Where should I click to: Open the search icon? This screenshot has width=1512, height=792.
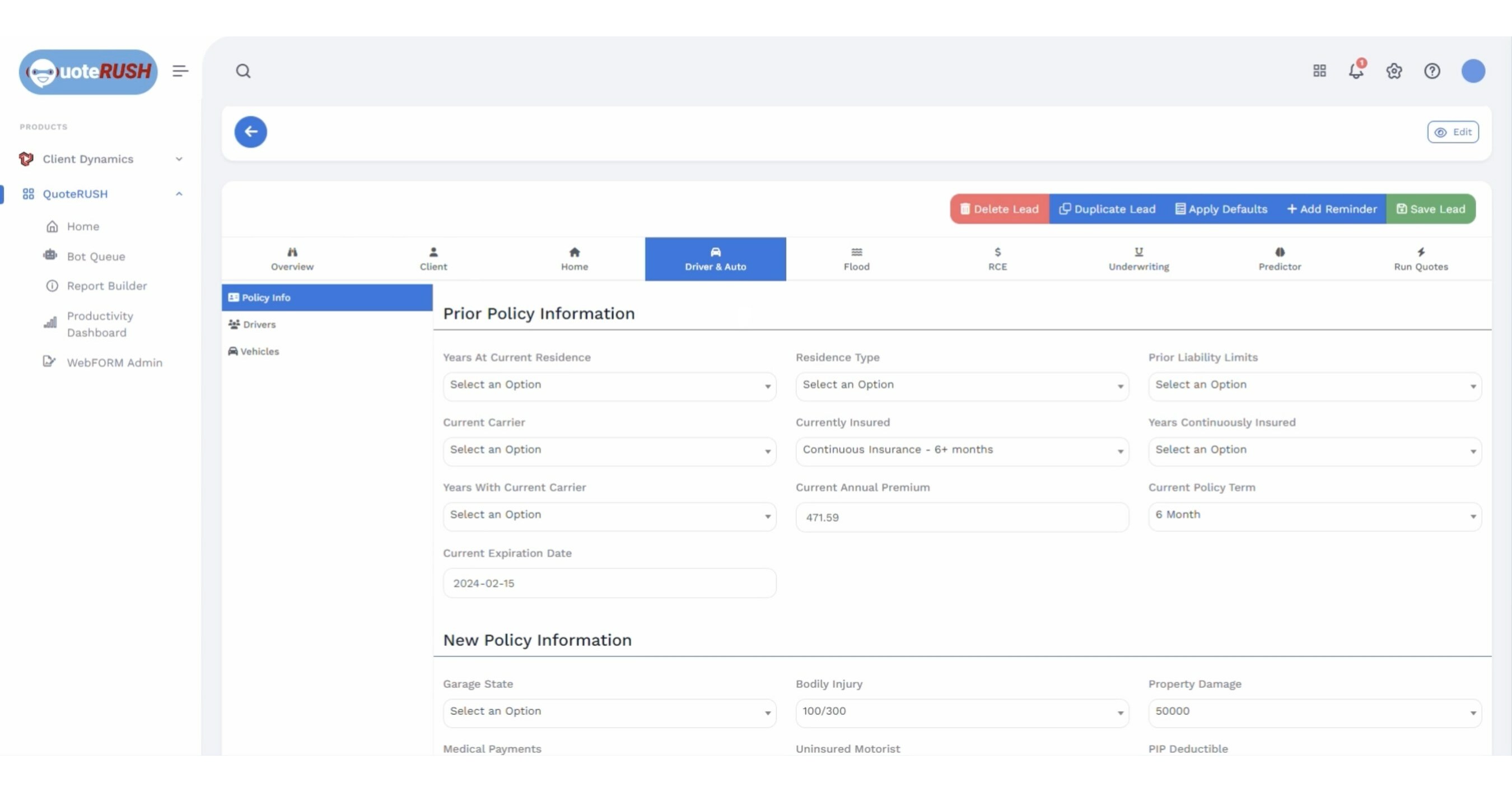[244, 71]
